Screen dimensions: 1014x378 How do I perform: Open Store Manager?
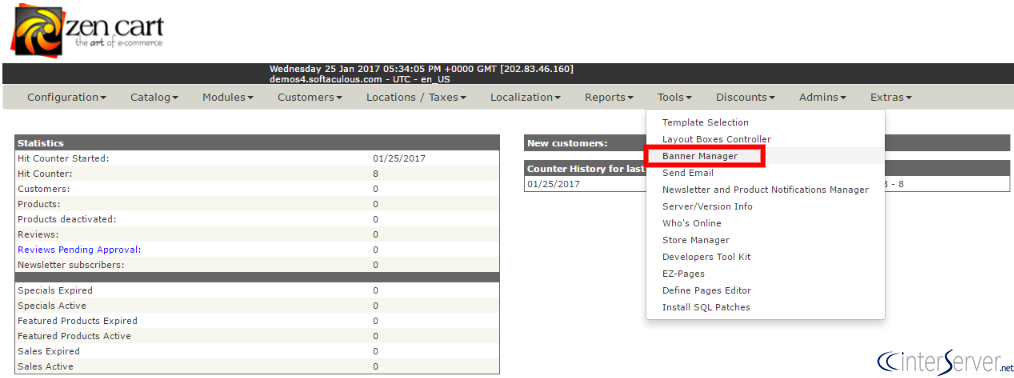pyautogui.click(x=695, y=240)
